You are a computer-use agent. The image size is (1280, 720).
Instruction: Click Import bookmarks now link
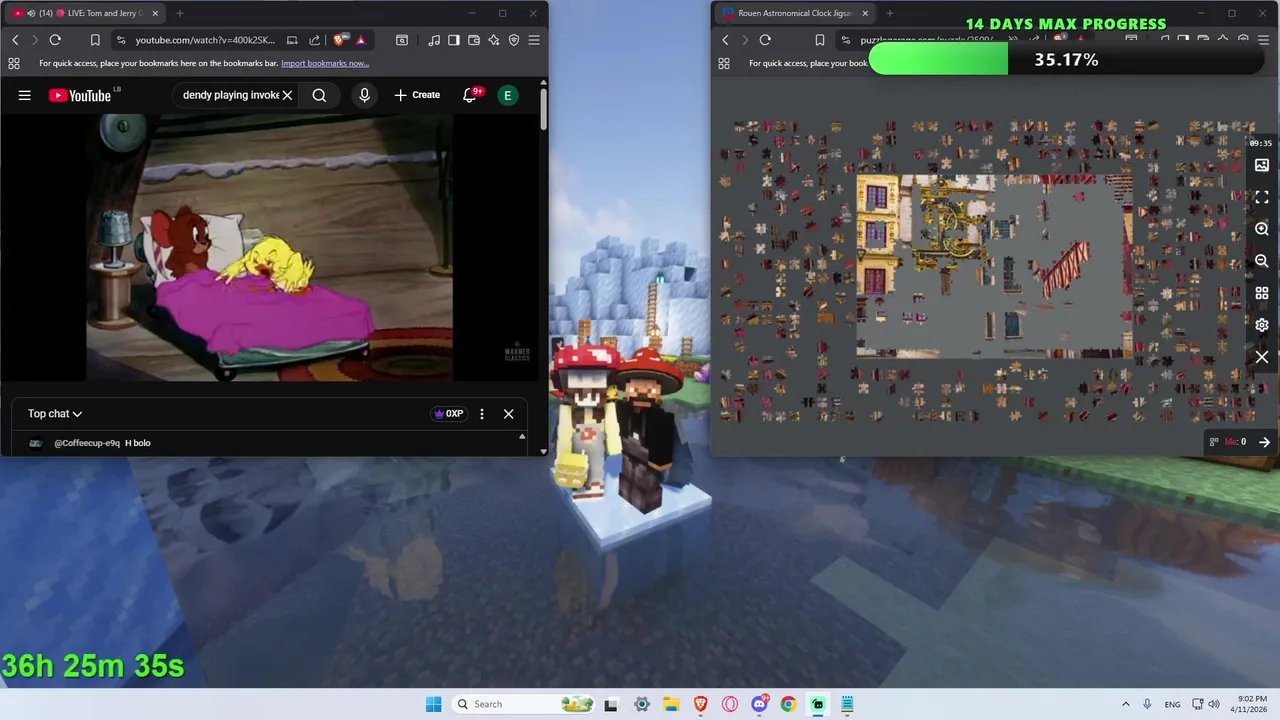325,63
